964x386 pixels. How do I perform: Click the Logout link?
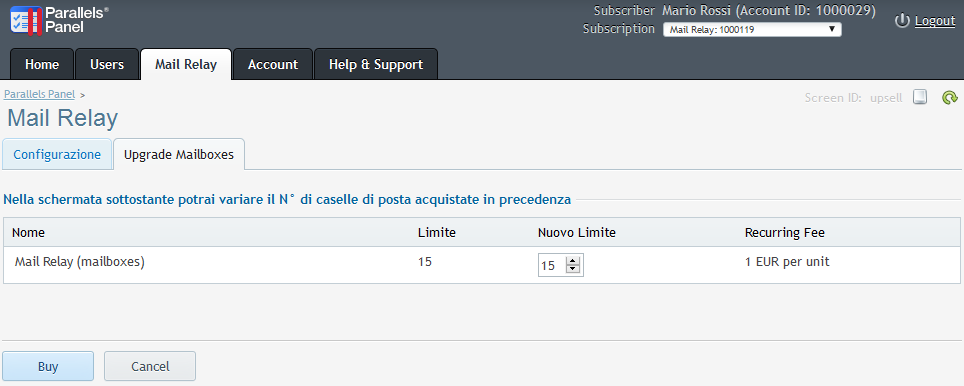935,21
